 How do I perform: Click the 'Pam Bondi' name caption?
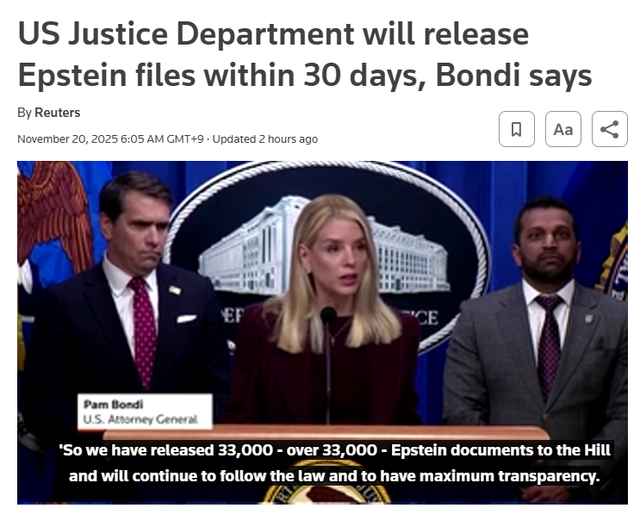[x=113, y=404]
